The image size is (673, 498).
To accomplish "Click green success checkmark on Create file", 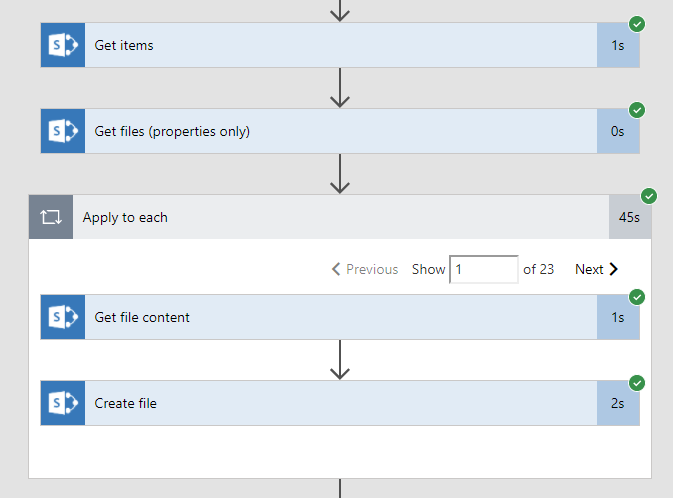I will pyautogui.click(x=637, y=383).
